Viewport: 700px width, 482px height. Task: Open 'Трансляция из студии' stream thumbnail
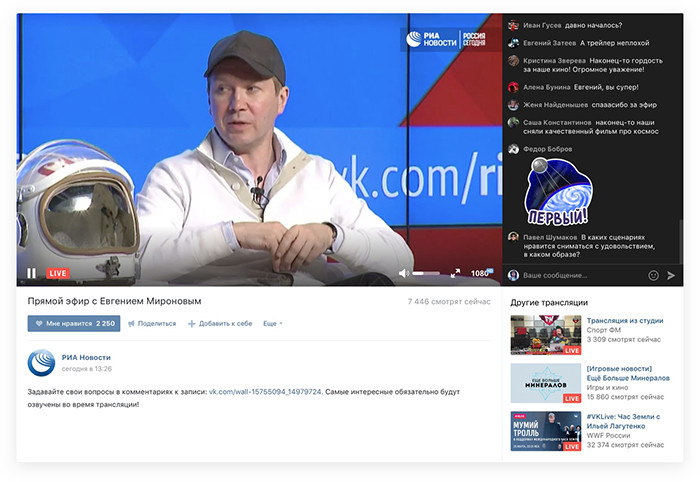546,335
